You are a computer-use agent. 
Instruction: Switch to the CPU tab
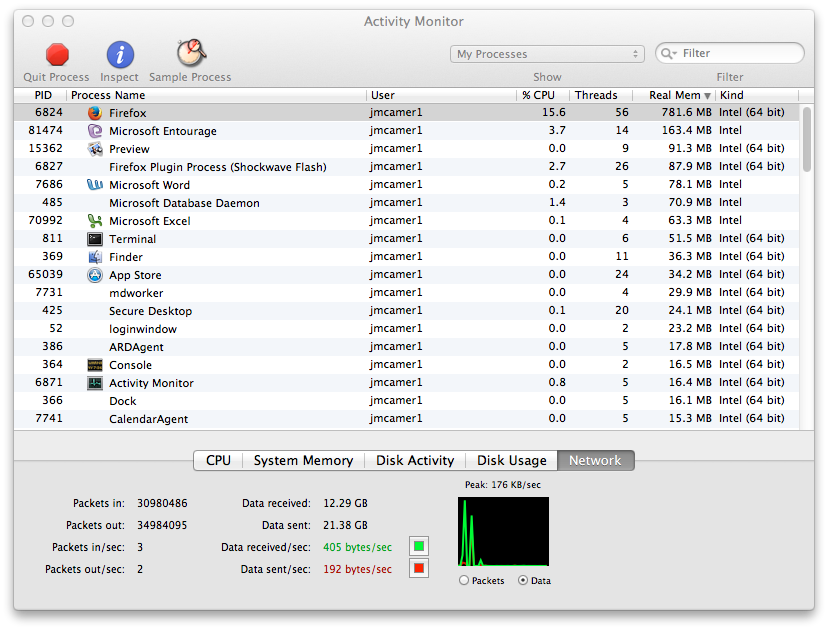[x=218, y=460]
